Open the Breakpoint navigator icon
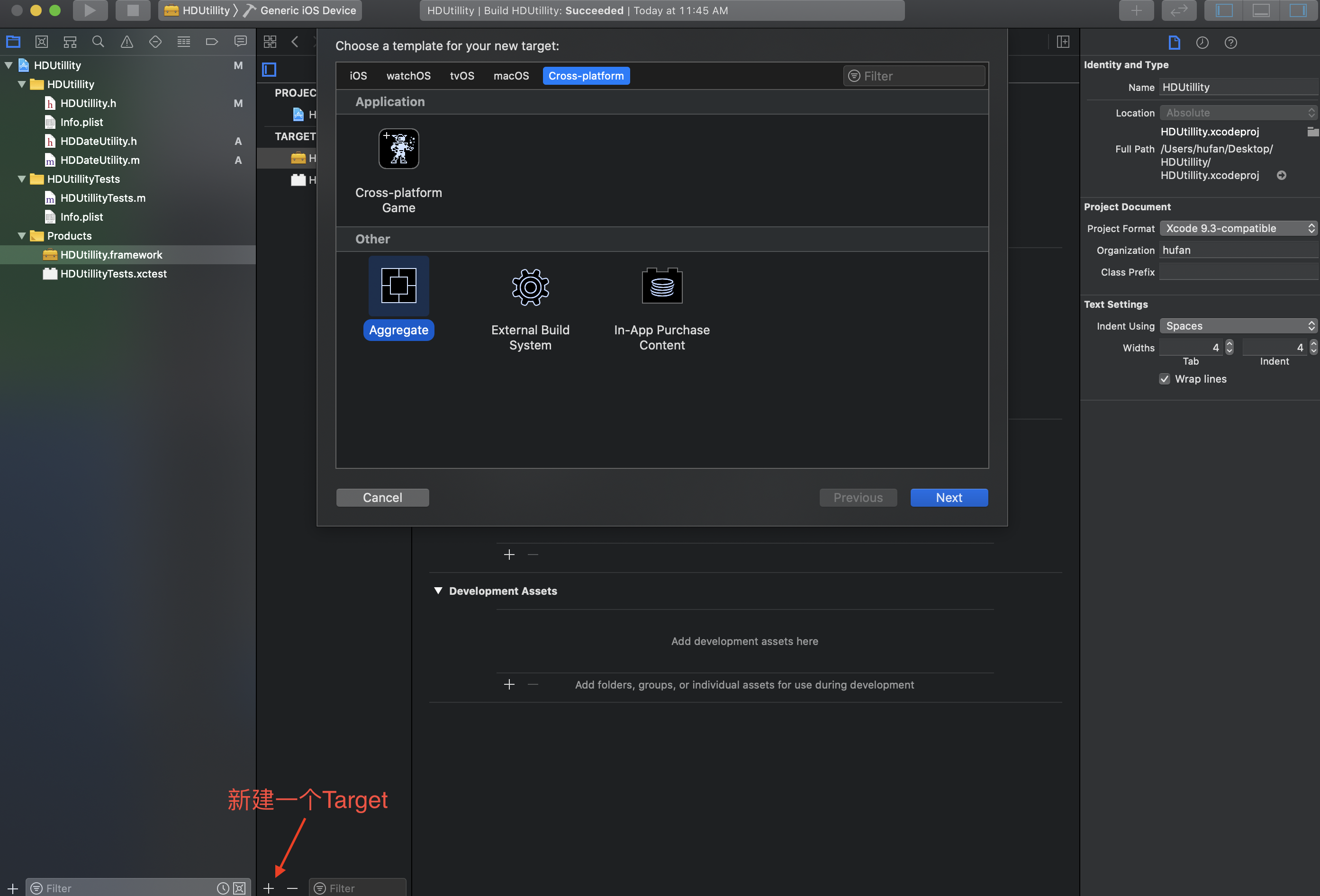1320x896 pixels. click(x=212, y=42)
